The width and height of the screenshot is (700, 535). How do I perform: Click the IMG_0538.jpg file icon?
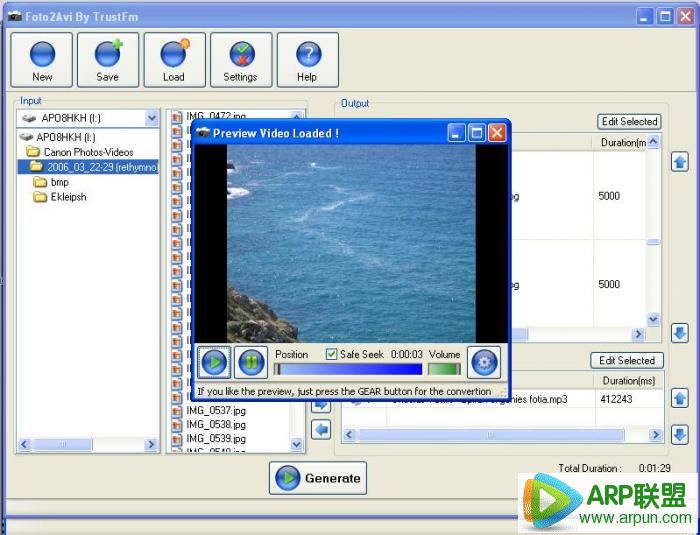[x=177, y=424]
